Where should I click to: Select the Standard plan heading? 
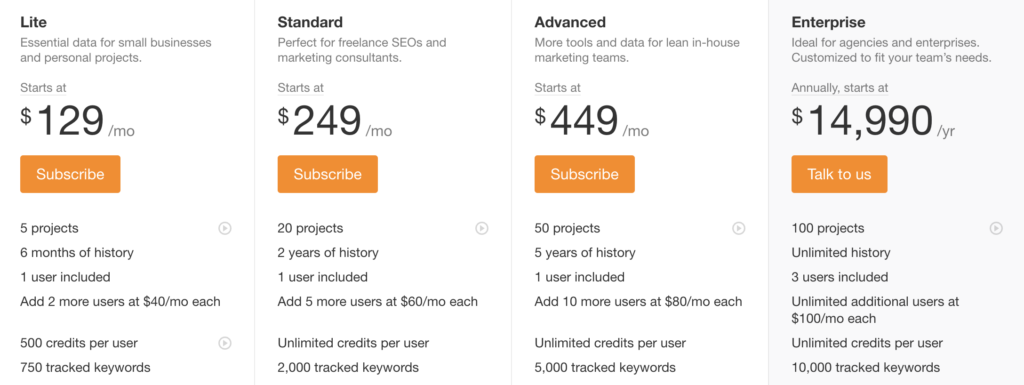310,22
